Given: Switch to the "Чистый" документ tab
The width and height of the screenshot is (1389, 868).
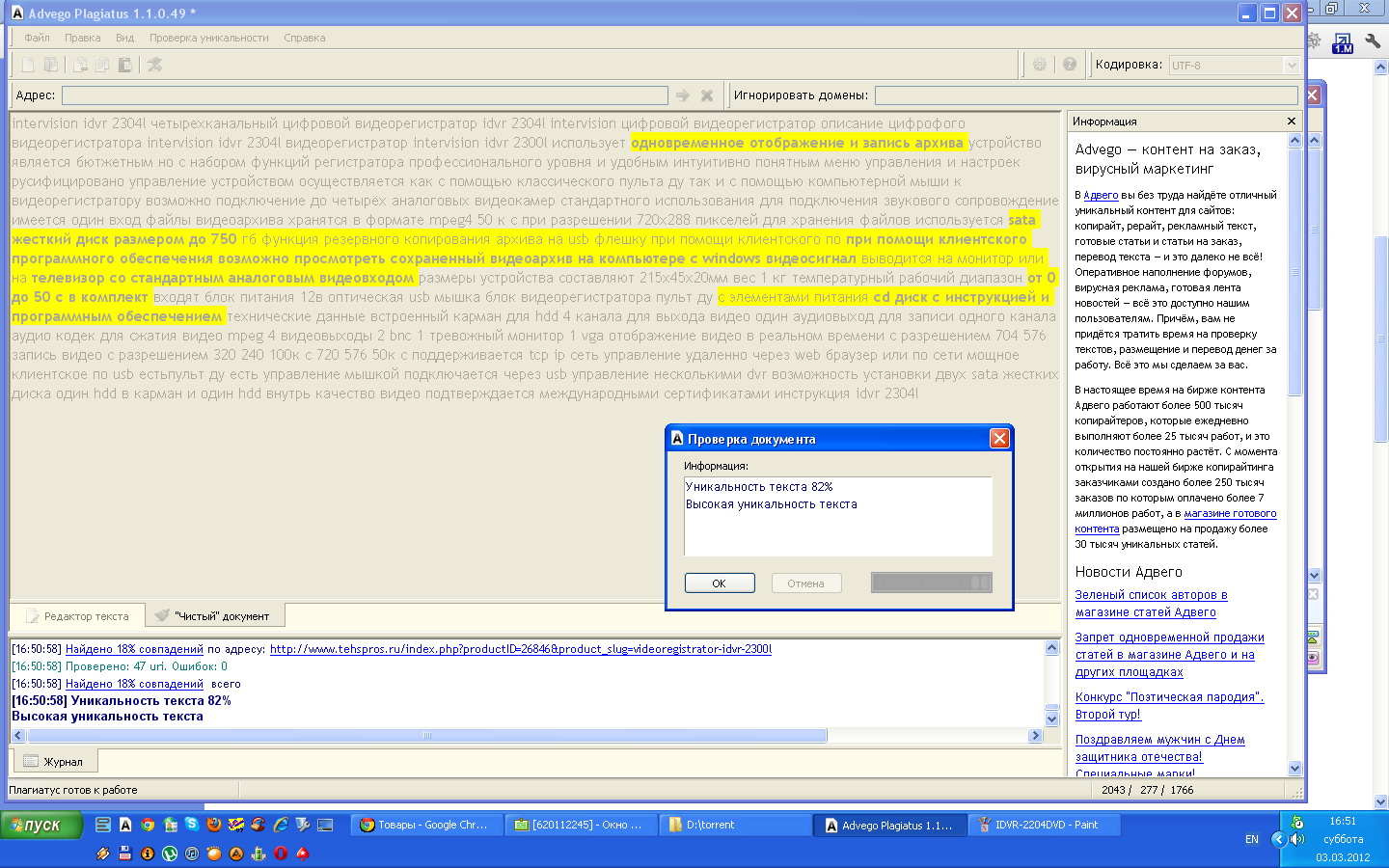Looking at the screenshot, I should 214,615.
